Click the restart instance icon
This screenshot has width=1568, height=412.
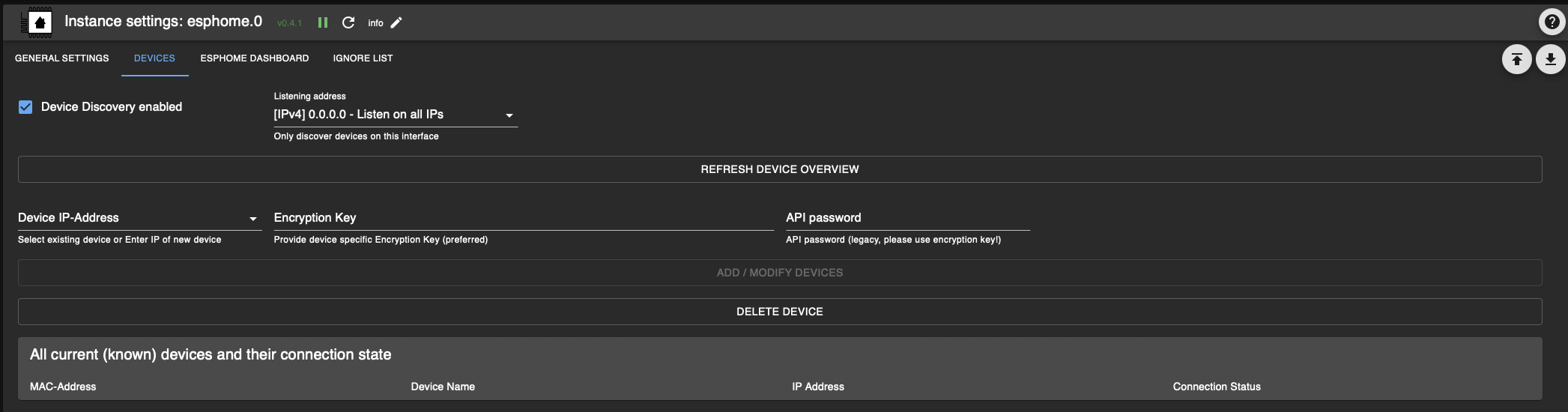click(348, 22)
